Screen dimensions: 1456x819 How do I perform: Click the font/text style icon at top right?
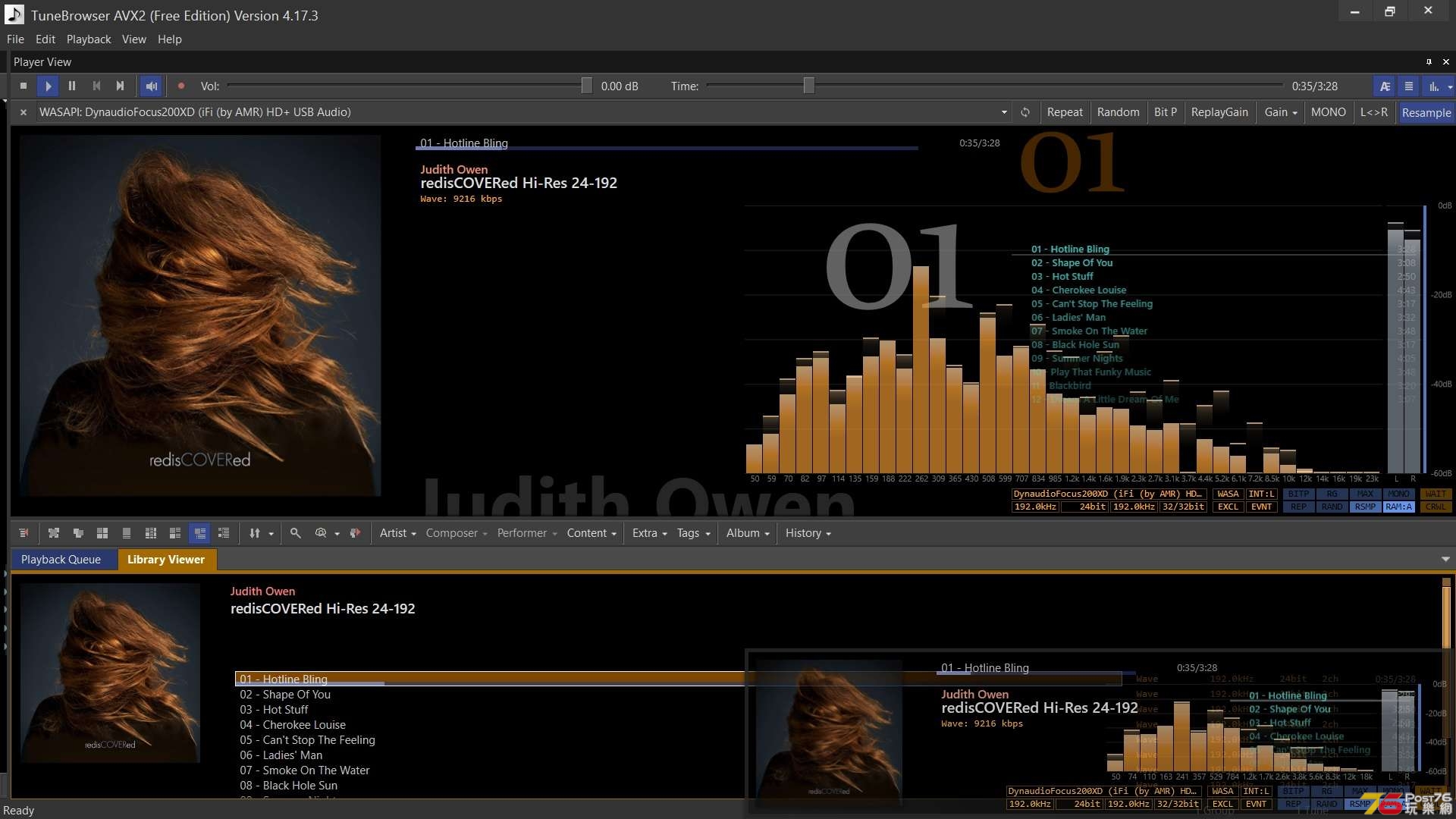[1385, 86]
